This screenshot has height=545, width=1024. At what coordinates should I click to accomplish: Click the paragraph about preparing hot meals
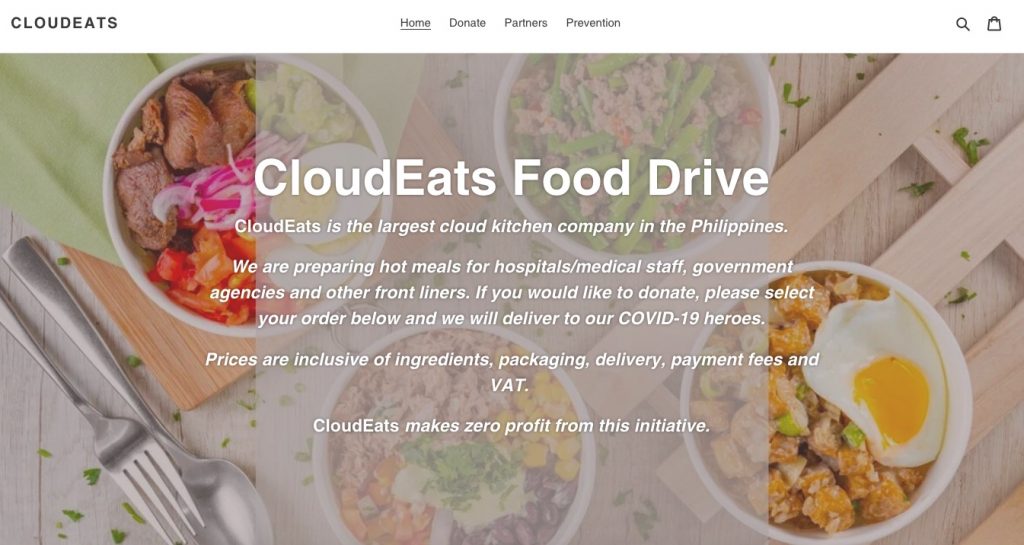[x=511, y=292]
